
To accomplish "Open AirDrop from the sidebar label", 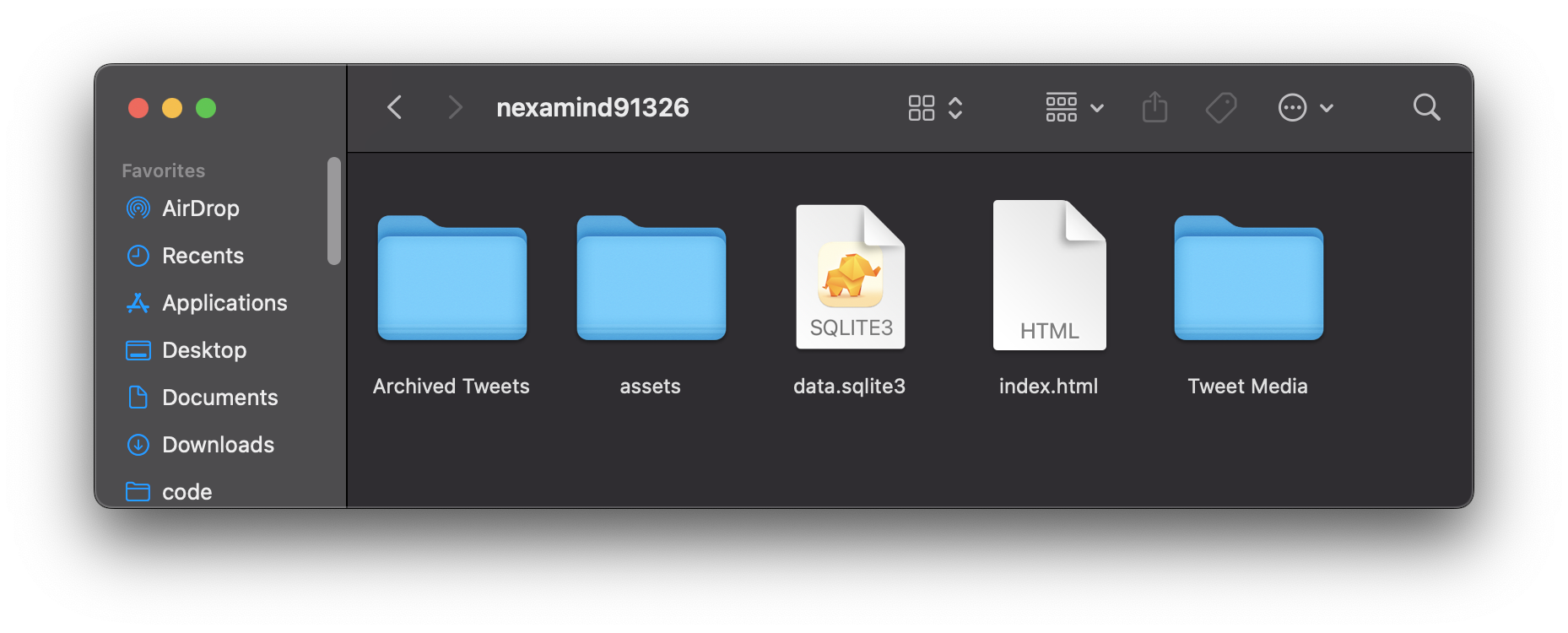I will pos(201,208).
